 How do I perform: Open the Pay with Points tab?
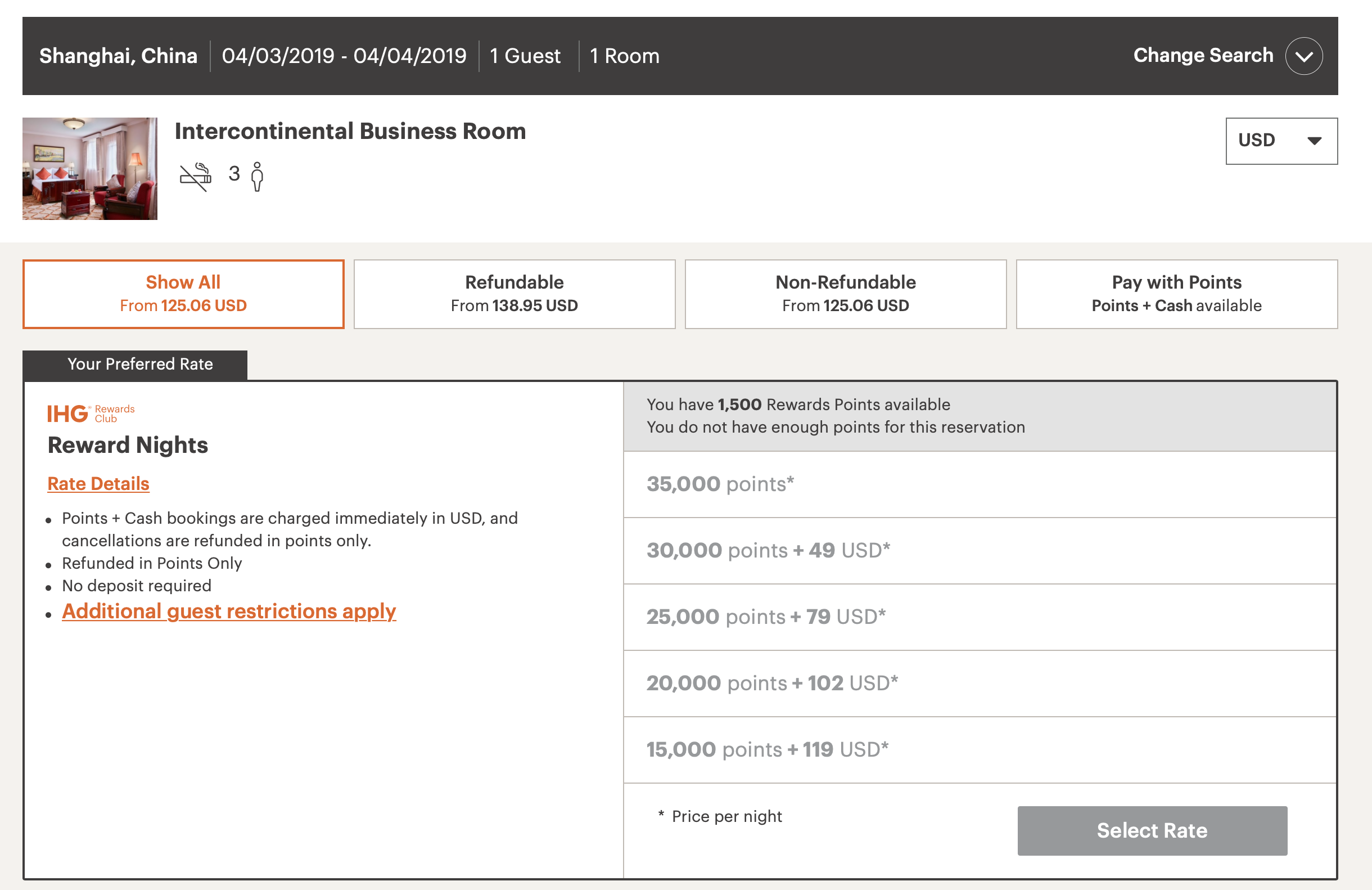1176,294
